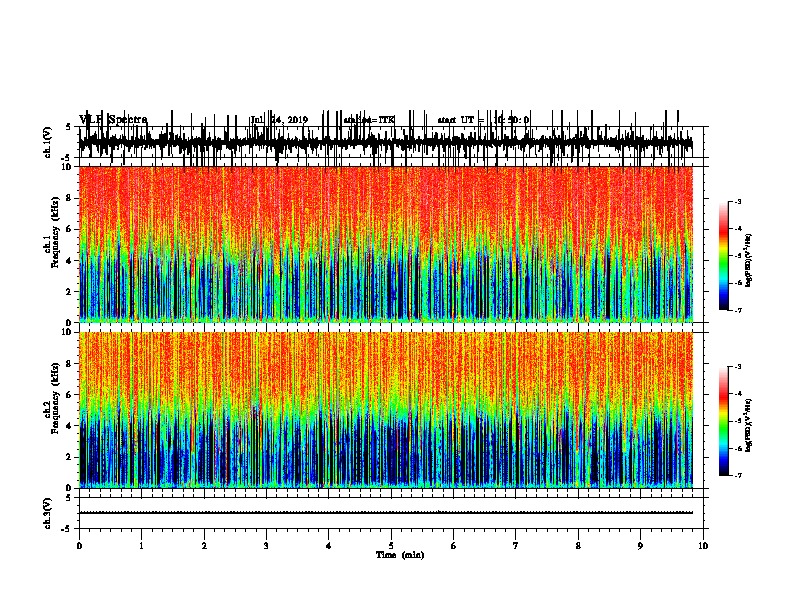Click time axis tick label "4"
The image size is (792, 612).
point(329,546)
